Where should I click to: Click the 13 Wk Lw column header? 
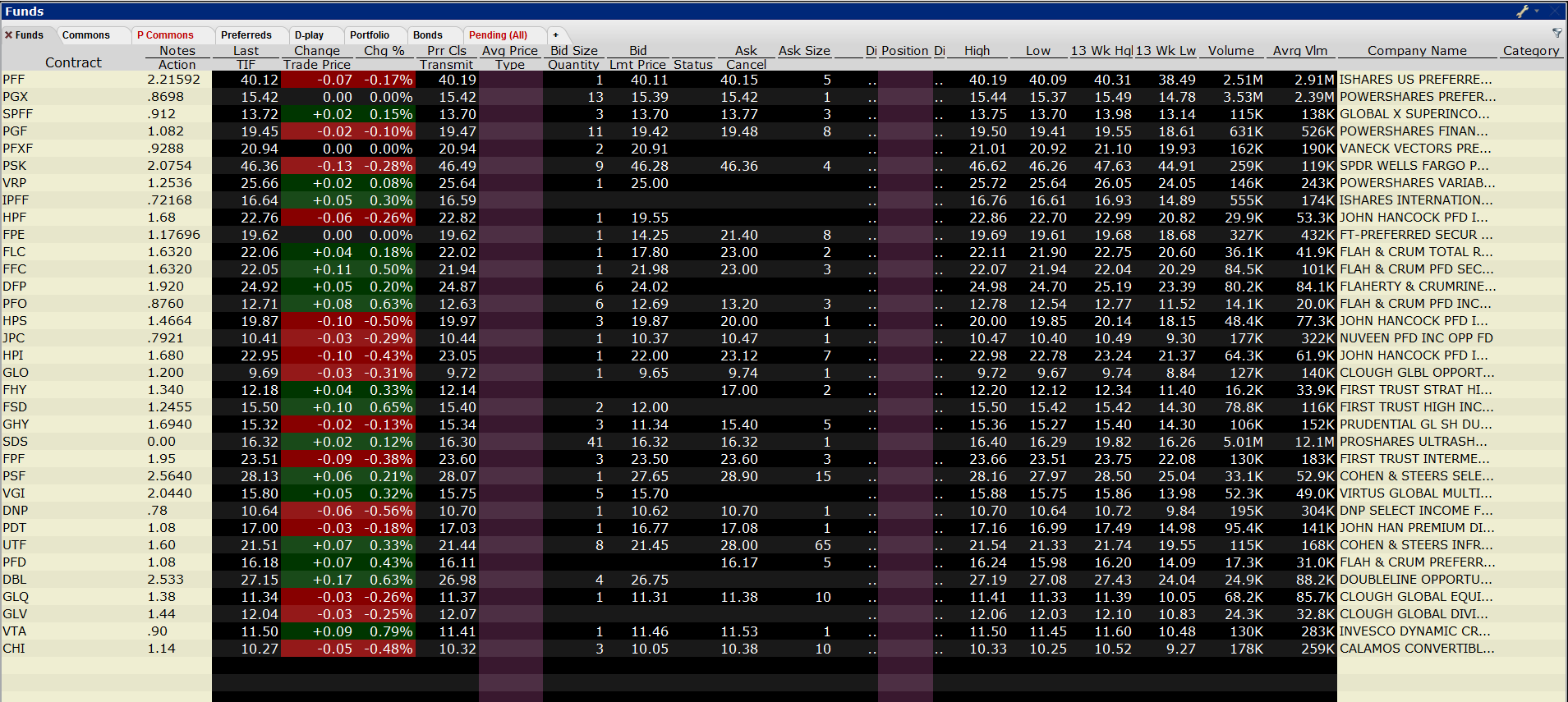point(1166,51)
